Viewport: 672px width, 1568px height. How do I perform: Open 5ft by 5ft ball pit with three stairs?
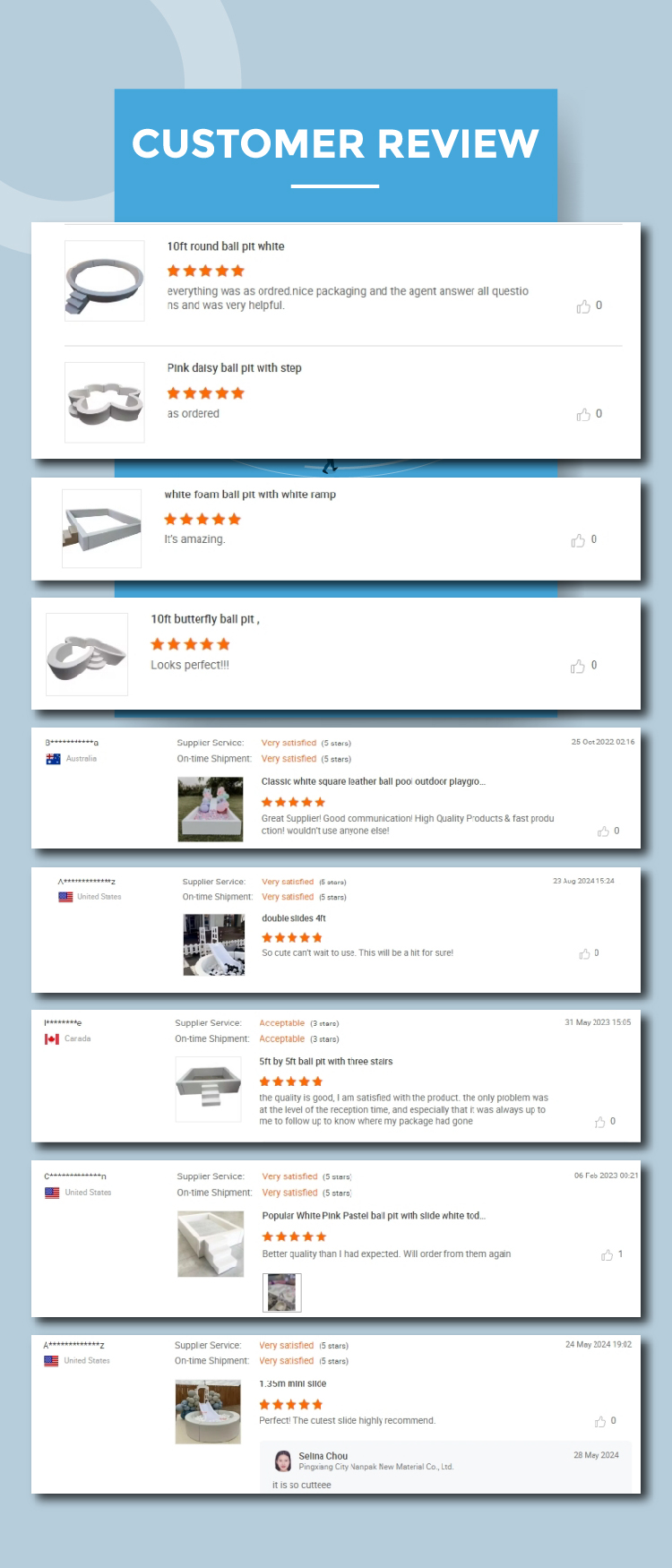tap(326, 1062)
